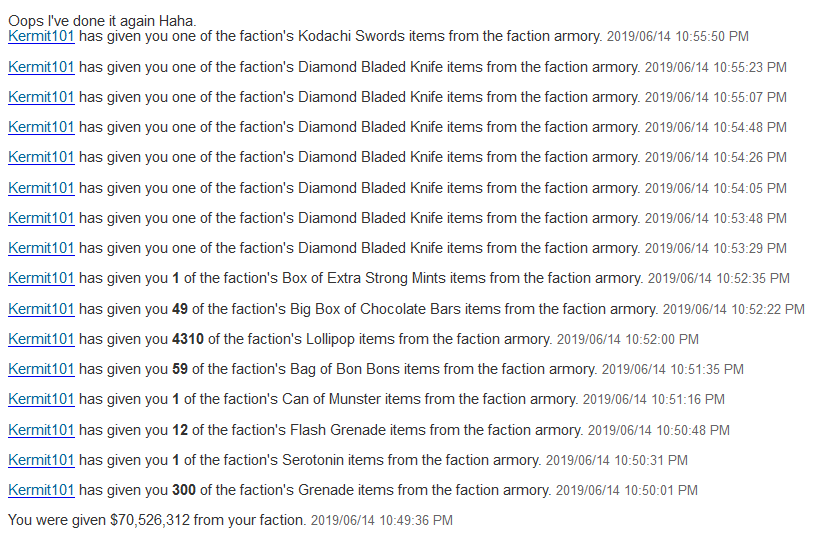The image size is (818, 540).
Task: Open Kermit101 link at 10:55:07 PM entry
Action: [x=41, y=97]
